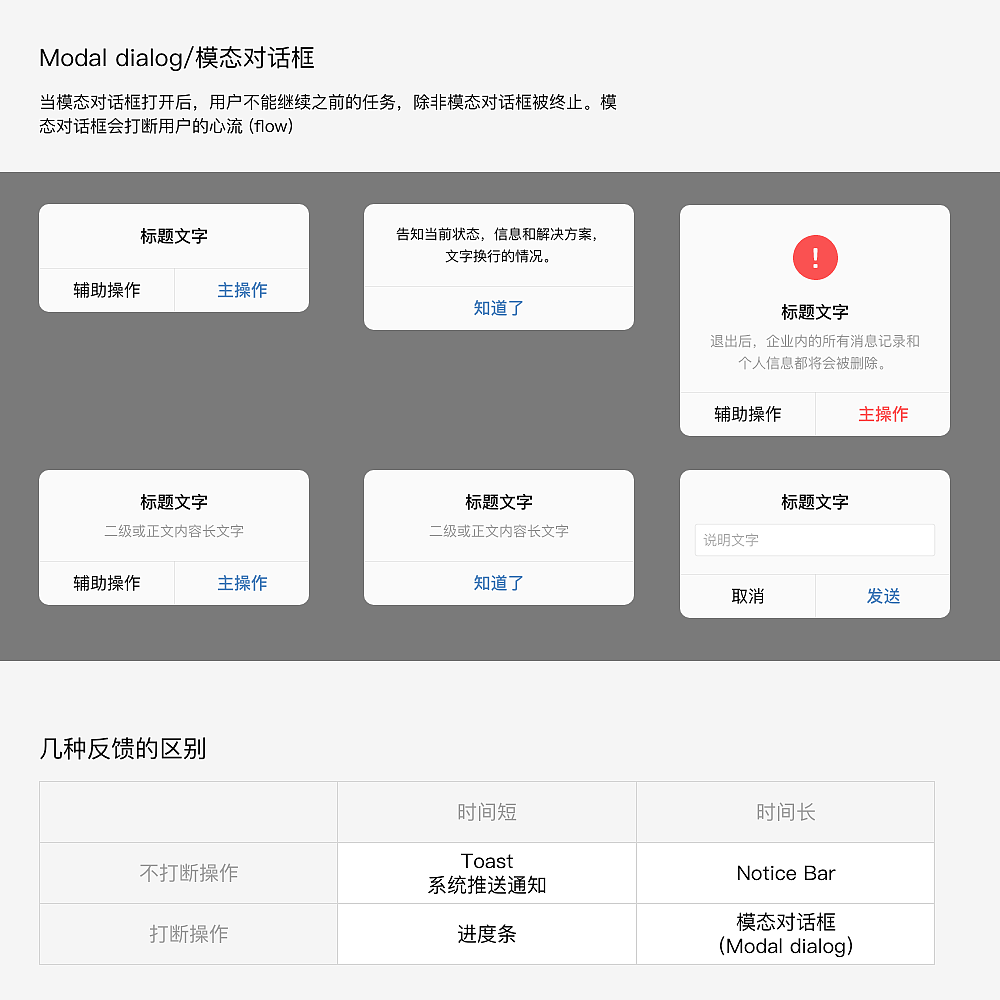Screen dimensions: 1000x1000
Task: Tap 主操作 in the bottom-left dialog
Action: coord(241,583)
